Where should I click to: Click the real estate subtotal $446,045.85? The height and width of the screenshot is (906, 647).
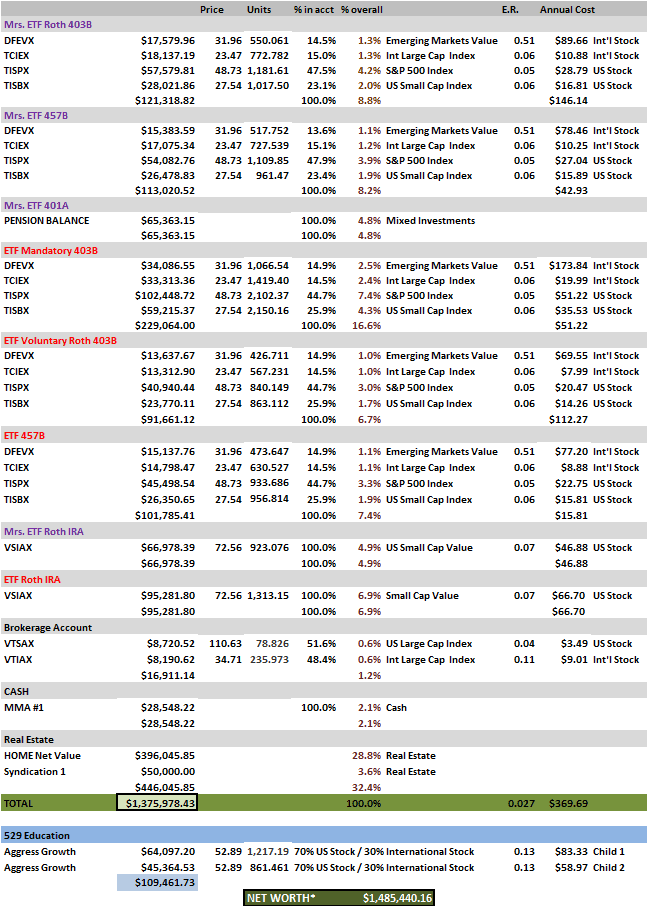coord(165,787)
